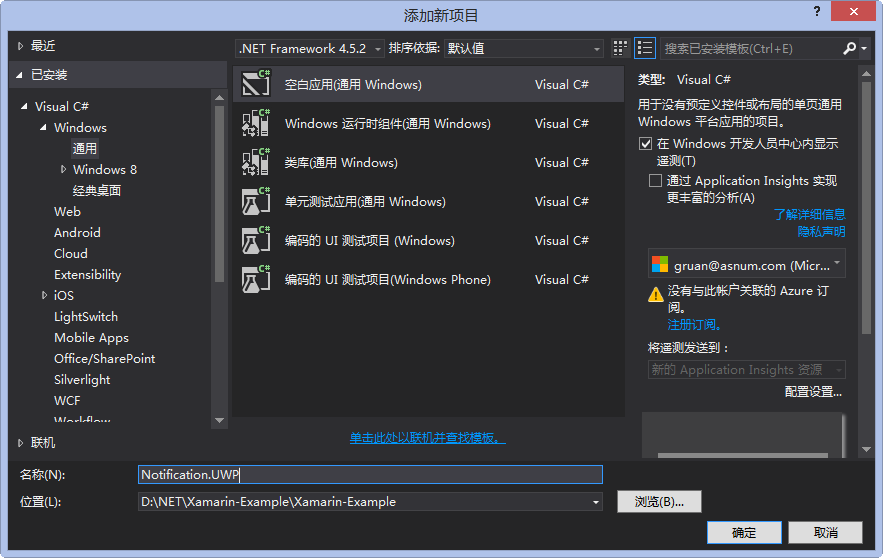Open the search options dropdown arrow

(x=864, y=48)
